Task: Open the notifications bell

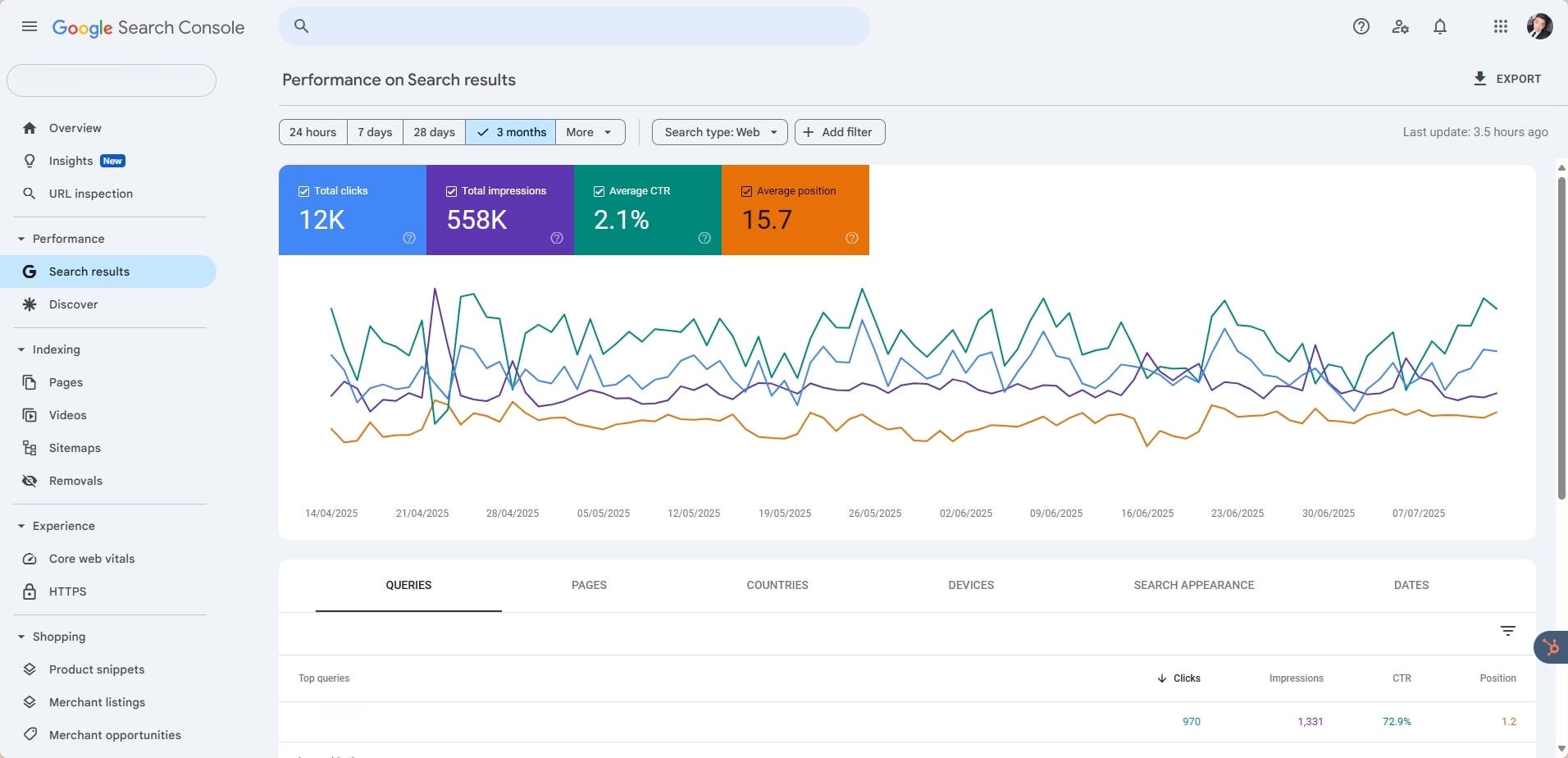Action: (x=1440, y=26)
